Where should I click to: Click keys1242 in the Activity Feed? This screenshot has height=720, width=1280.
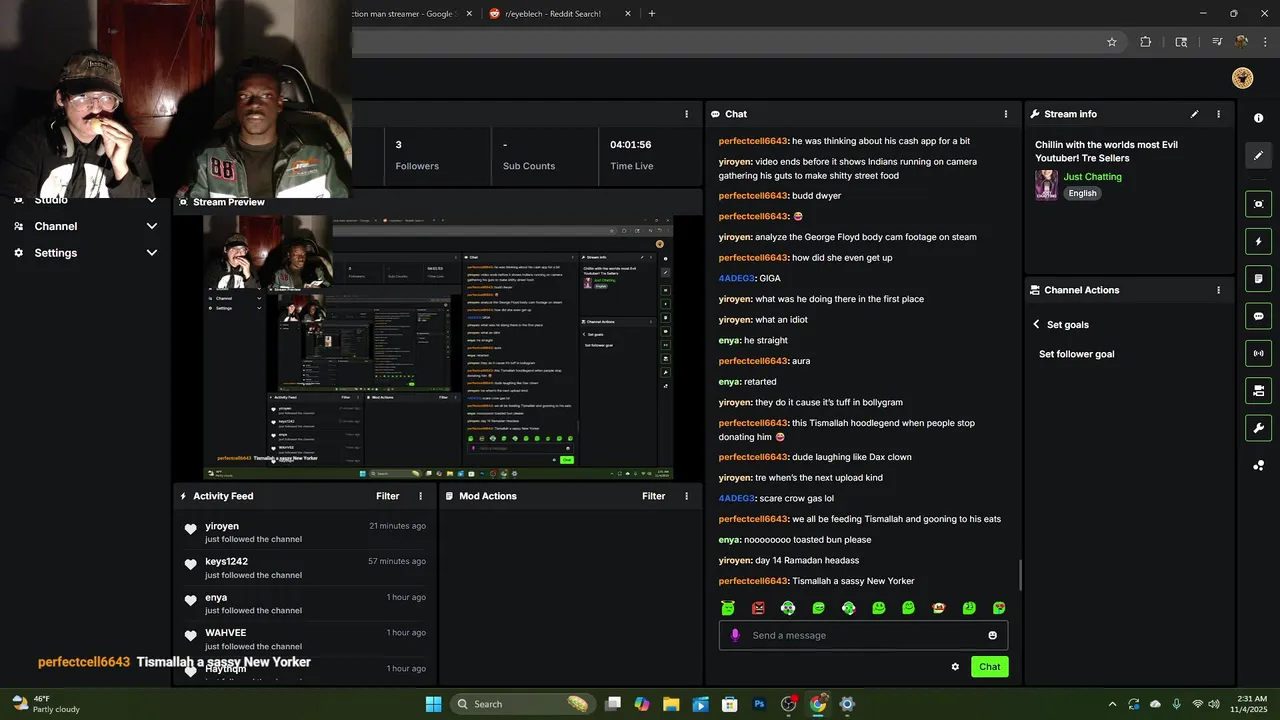pos(226,562)
